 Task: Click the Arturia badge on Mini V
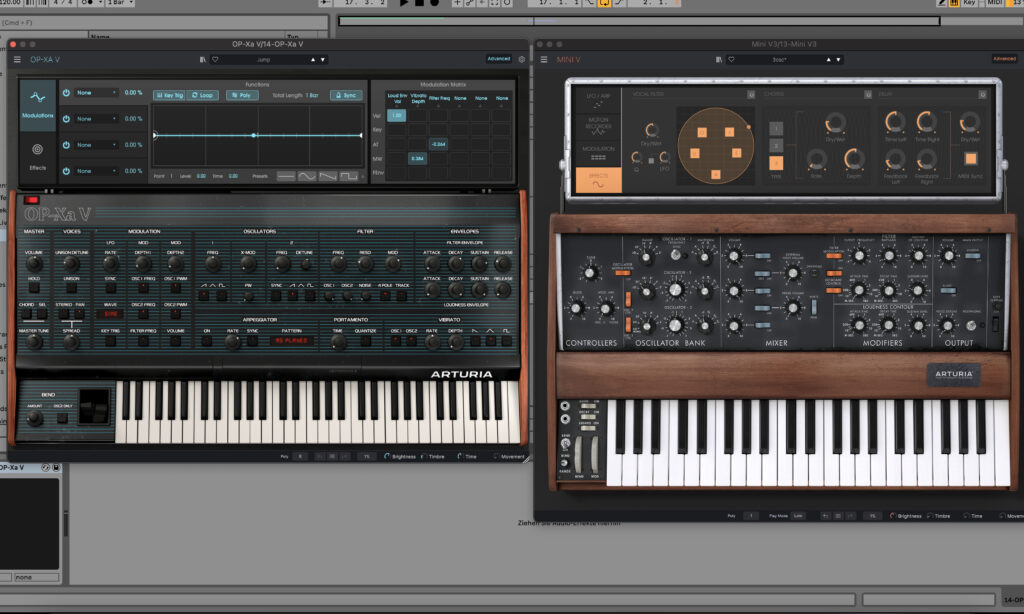coord(953,374)
